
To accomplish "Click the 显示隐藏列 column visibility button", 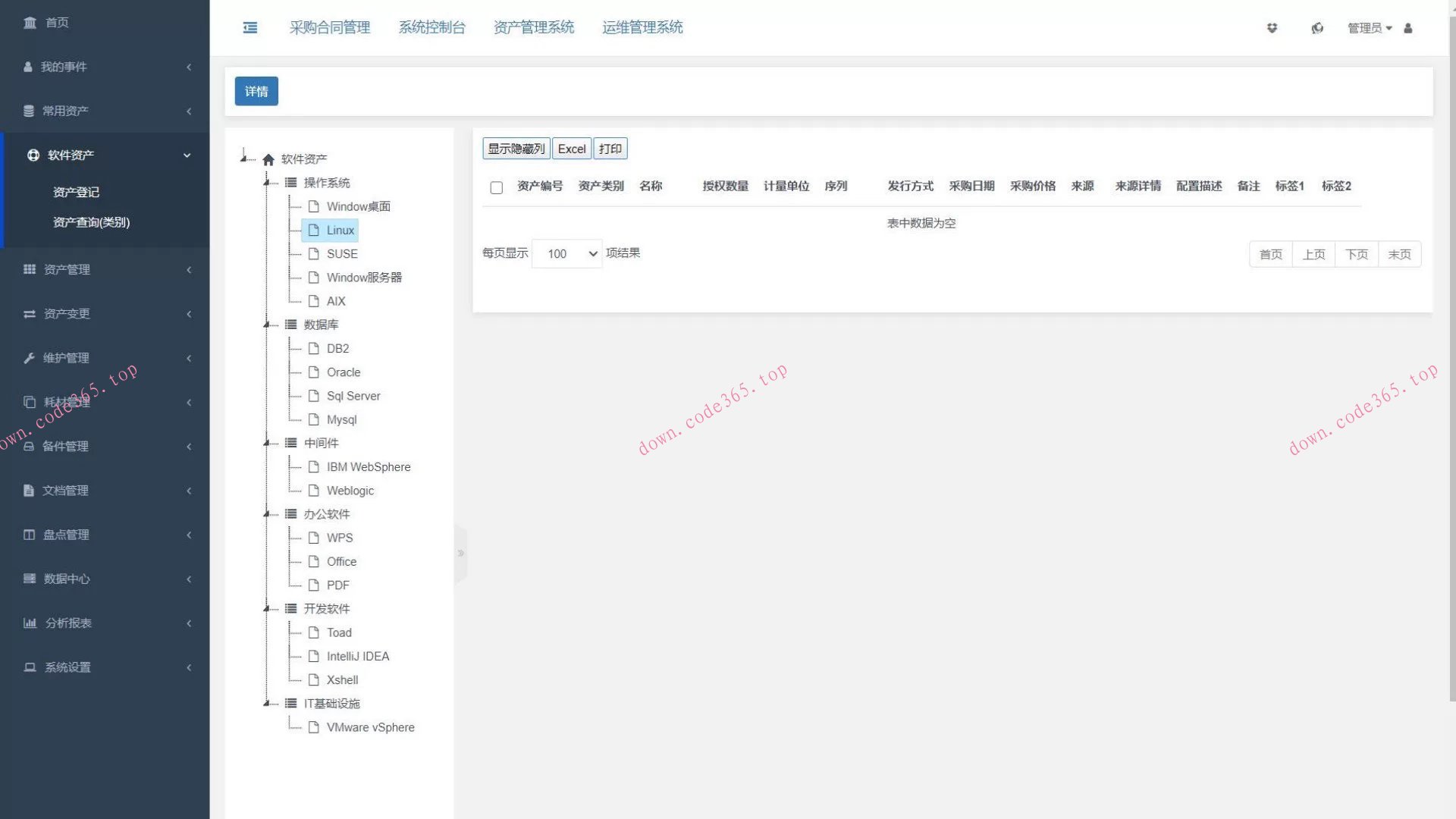I will pyautogui.click(x=516, y=149).
